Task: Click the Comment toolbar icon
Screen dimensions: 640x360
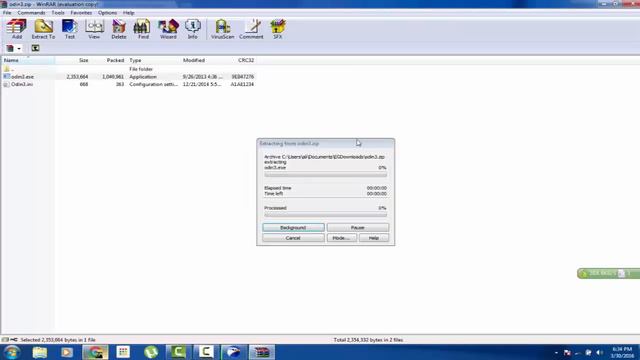Action: click(251, 29)
